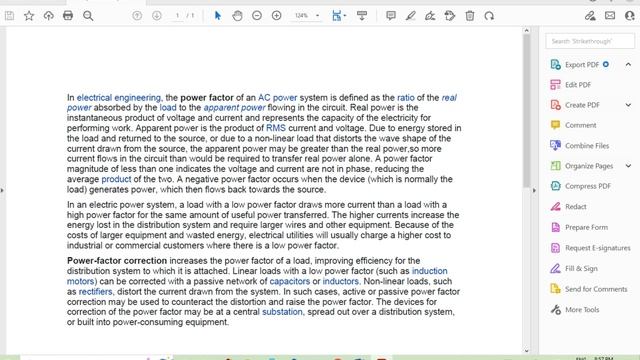
Task: Select the Highlight text pen tool
Action: 410,16
